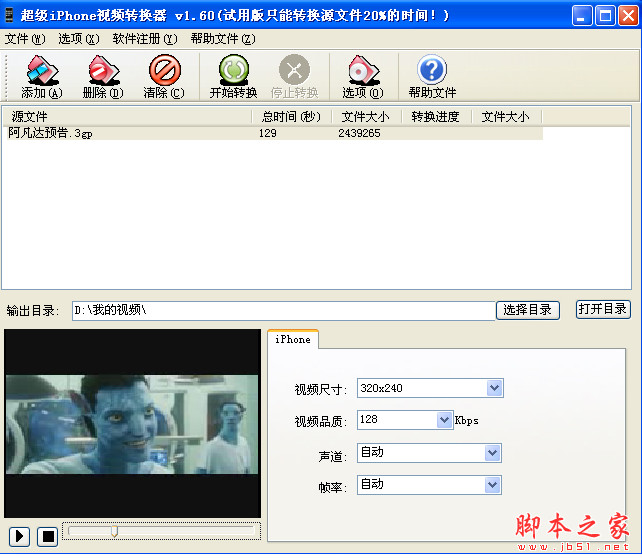642x558 pixels.
Task: Open the 文件(W) menu
Action: tap(25, 39)
